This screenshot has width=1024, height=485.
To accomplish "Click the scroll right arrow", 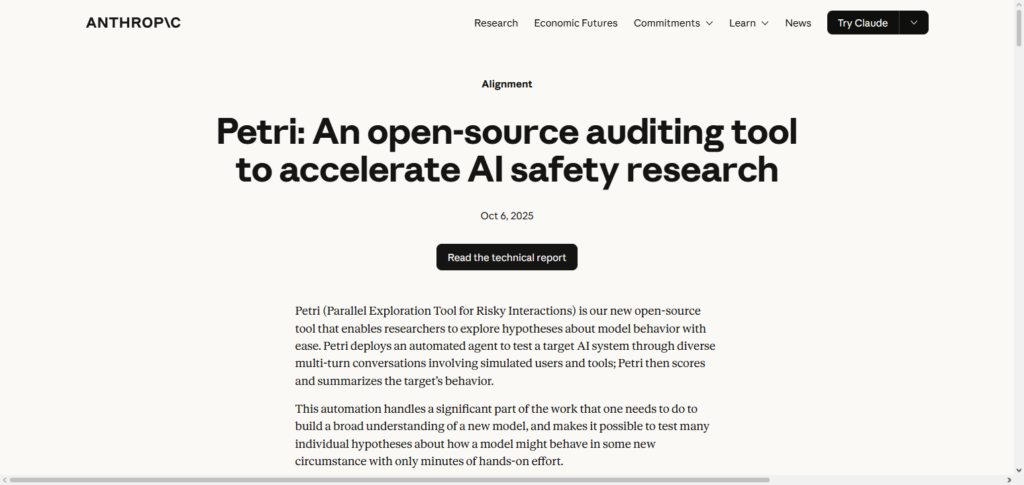I will click(x=1010, y=480).
